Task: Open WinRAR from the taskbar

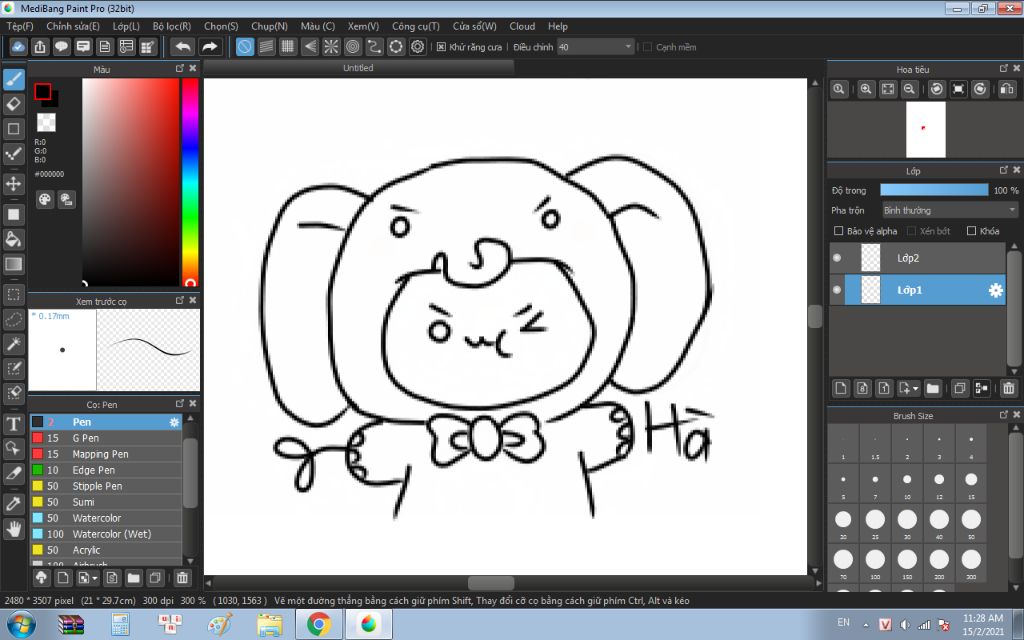Action: [x=71, y=624]
